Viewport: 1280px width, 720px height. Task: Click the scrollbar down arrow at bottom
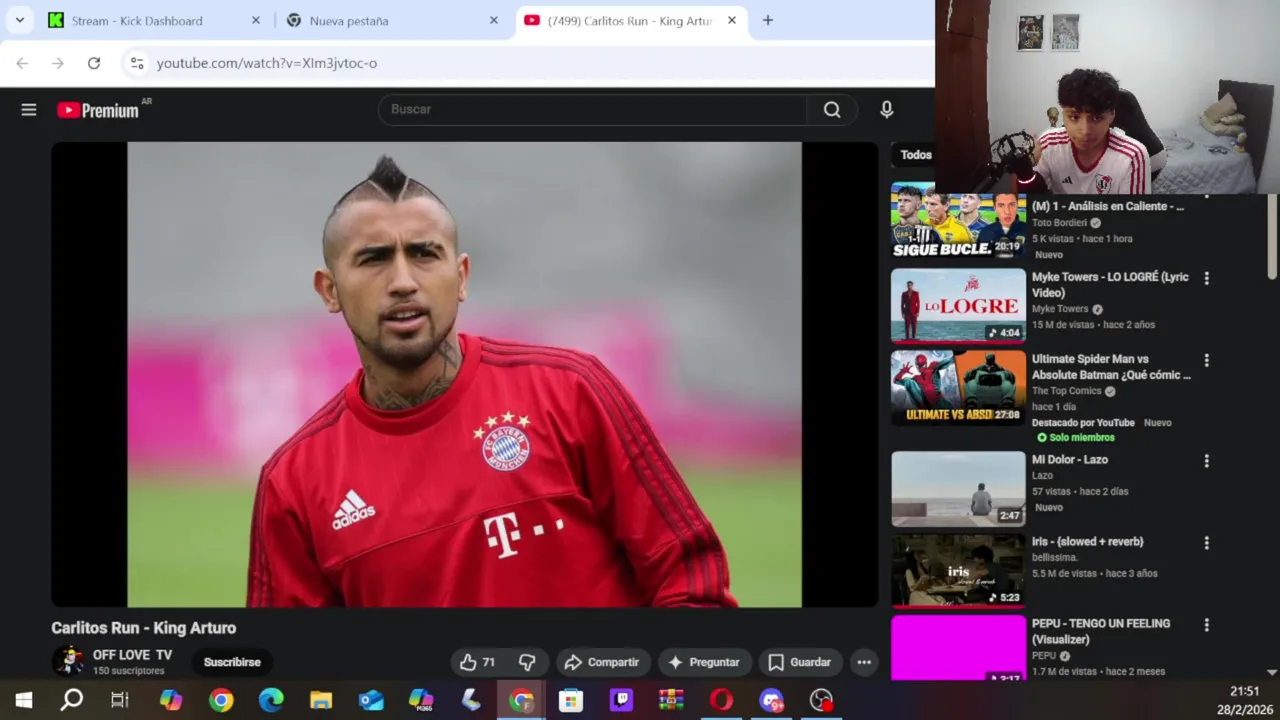(1272, 673)
